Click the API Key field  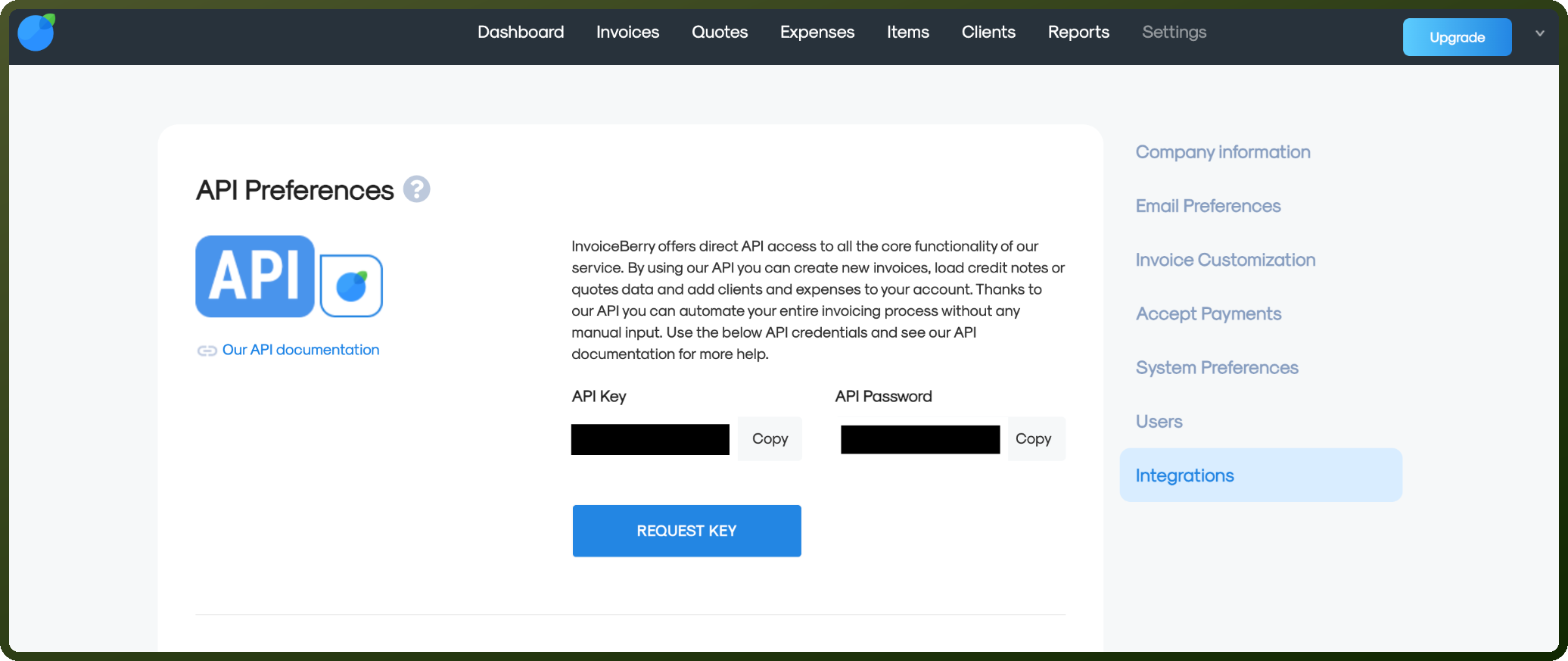point(650,439)
